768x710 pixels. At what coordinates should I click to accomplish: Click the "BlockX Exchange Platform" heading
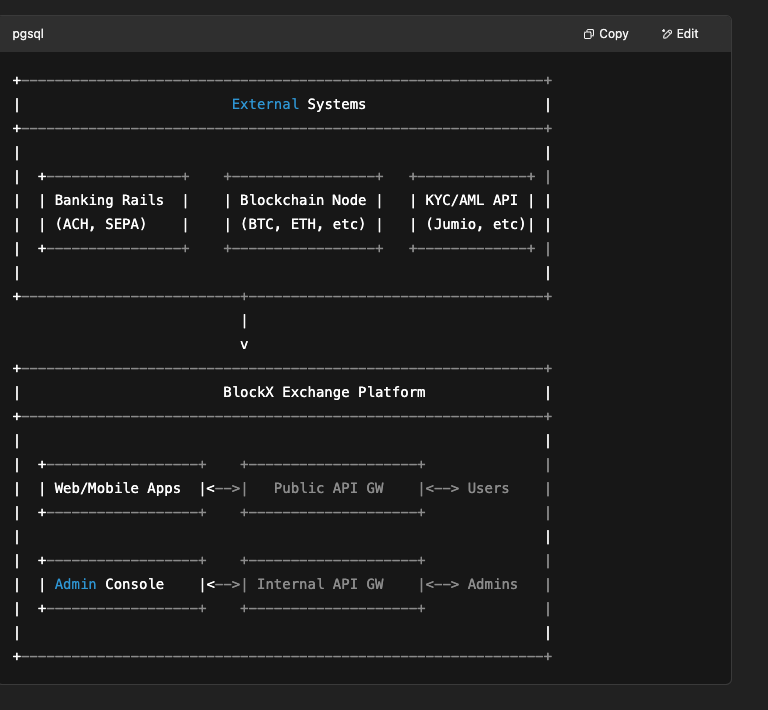[324, 392]
